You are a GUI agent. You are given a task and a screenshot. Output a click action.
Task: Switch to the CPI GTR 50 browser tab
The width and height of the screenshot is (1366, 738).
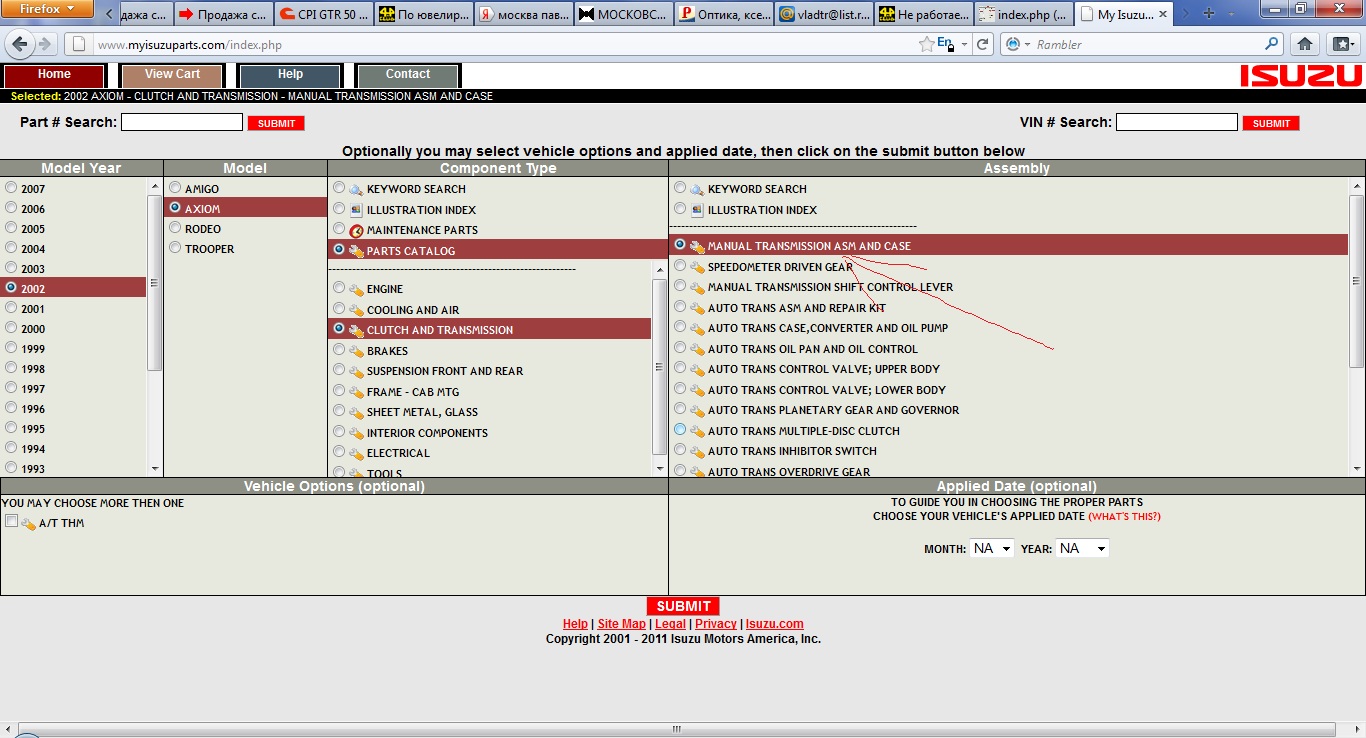324,15
